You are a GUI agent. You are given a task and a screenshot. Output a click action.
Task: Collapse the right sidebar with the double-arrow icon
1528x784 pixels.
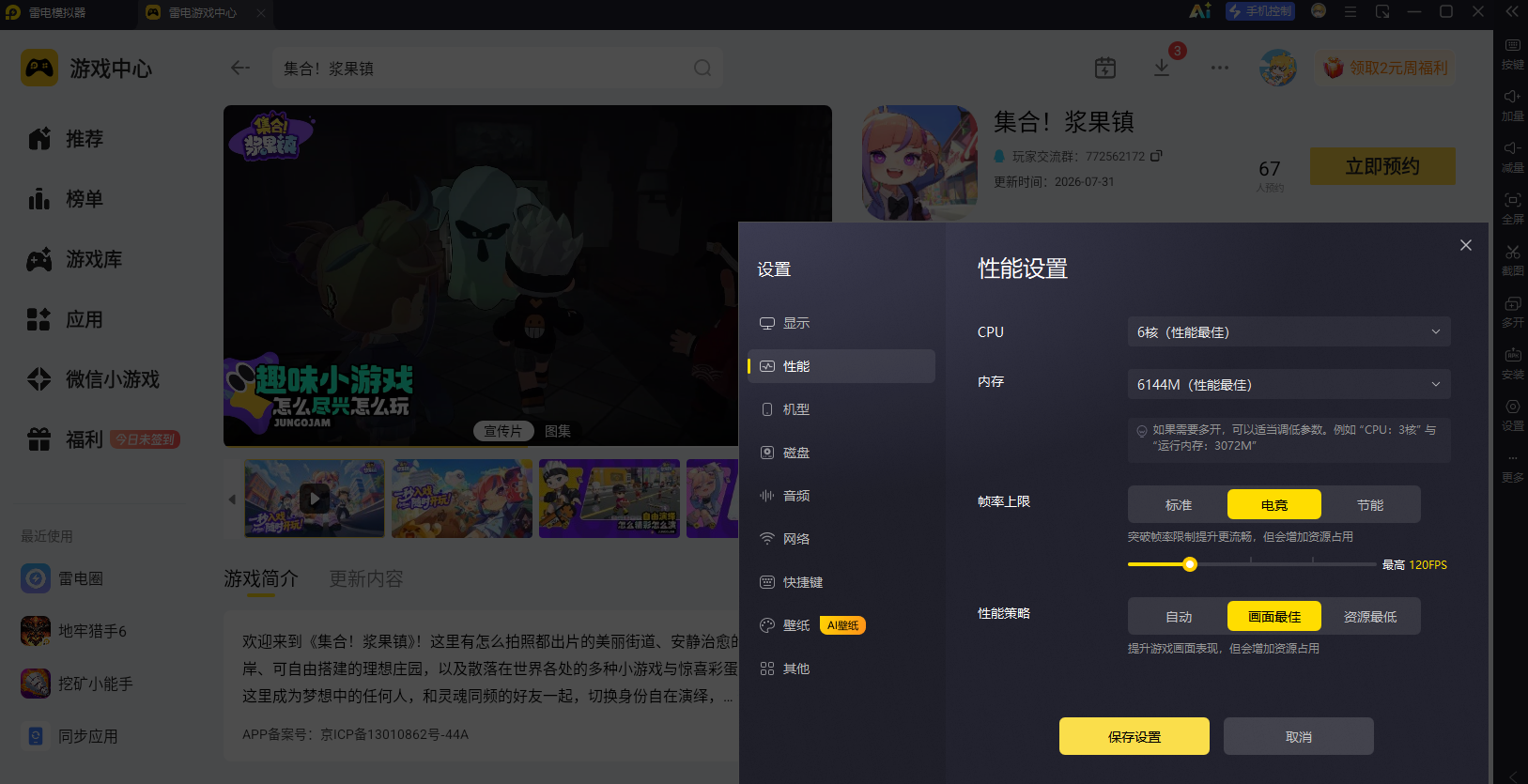(x=1512, y=11)
